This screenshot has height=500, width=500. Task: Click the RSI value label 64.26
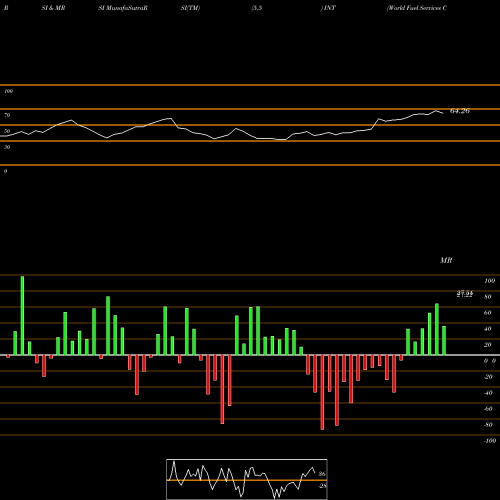click(460, 111)
